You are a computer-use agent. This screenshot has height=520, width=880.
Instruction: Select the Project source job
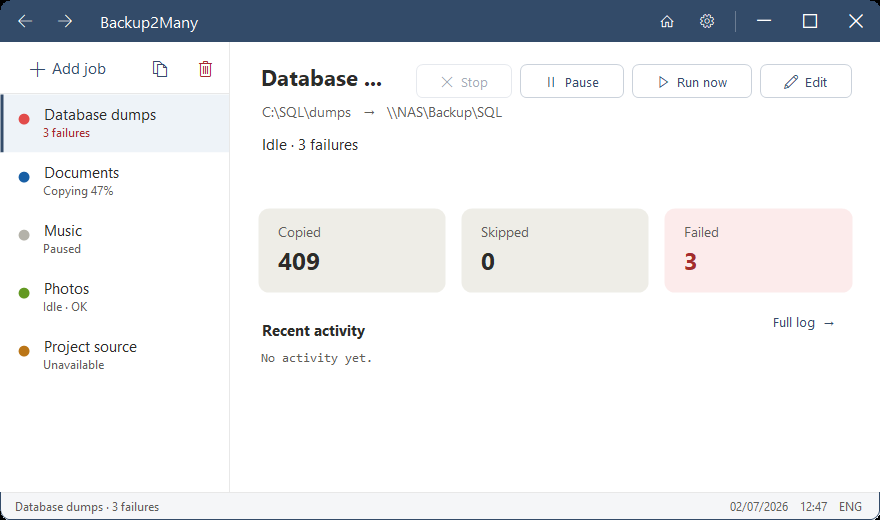[115, 355]
